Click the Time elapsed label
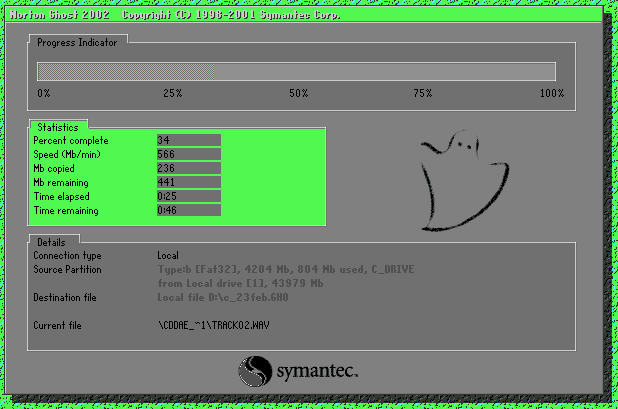Image resolution: width=618 pixels, height=409 pixels. 61,197
